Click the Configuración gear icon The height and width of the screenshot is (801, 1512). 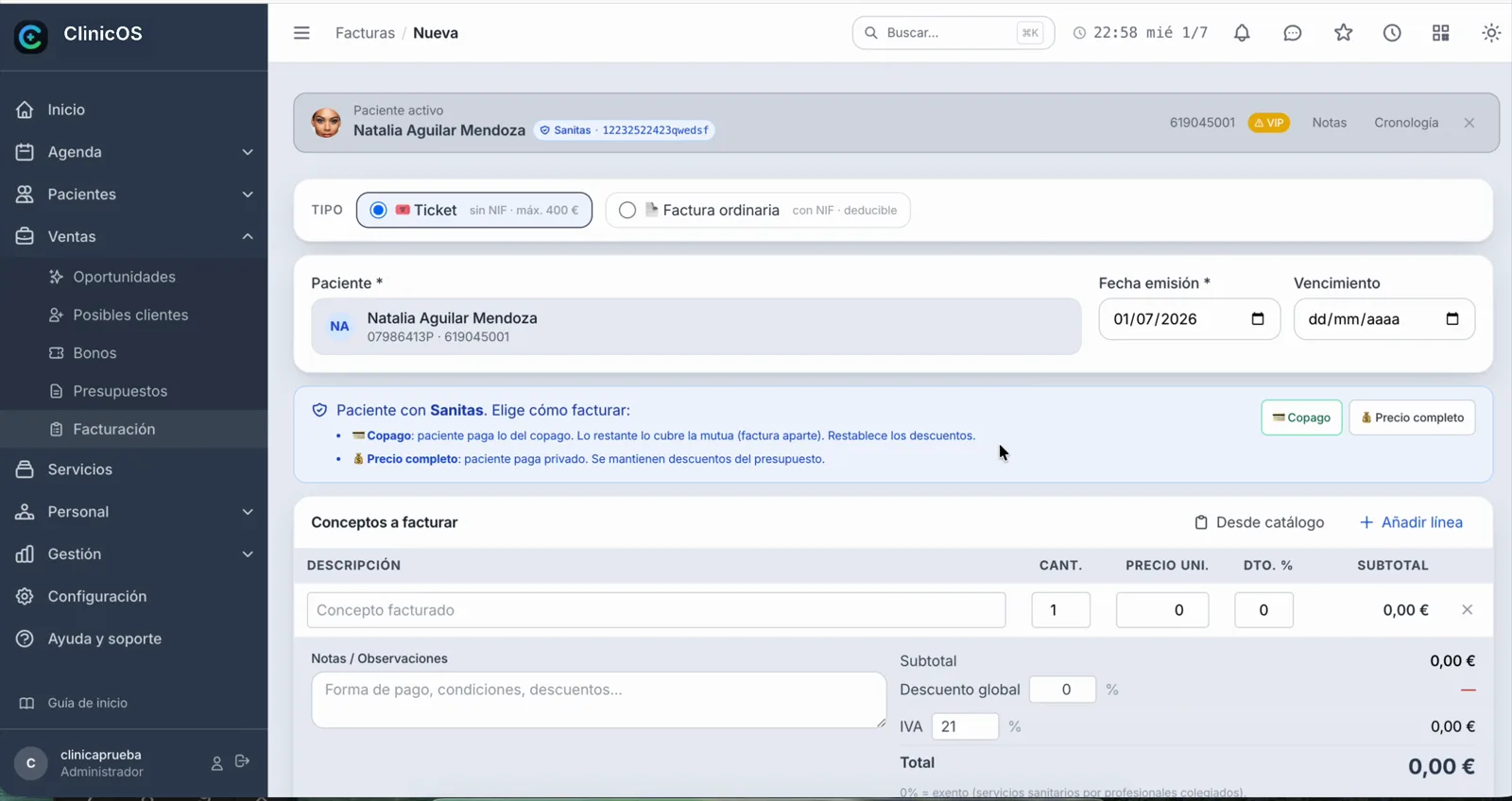pos(25,596)
